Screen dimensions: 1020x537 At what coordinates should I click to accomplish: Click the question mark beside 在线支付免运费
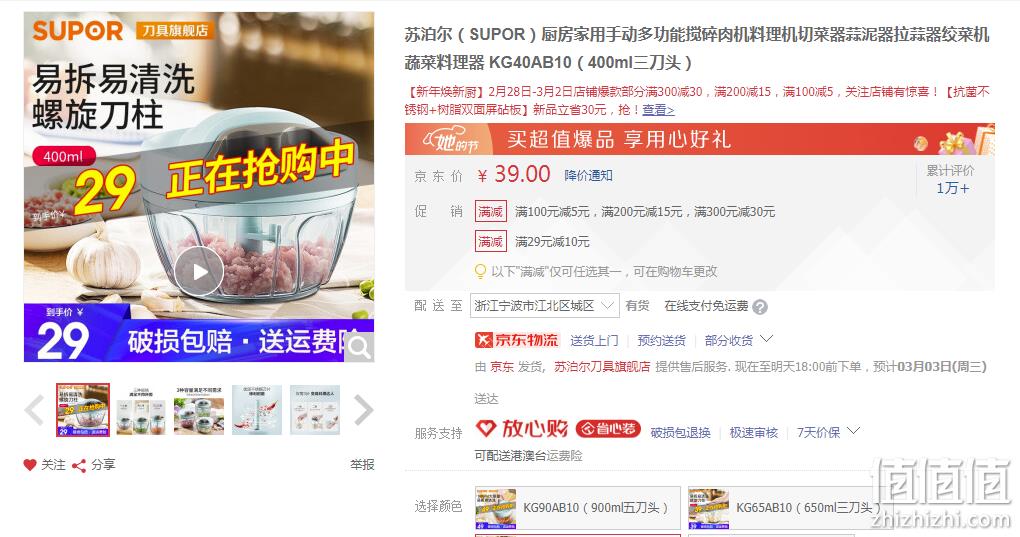coord(760,307)
